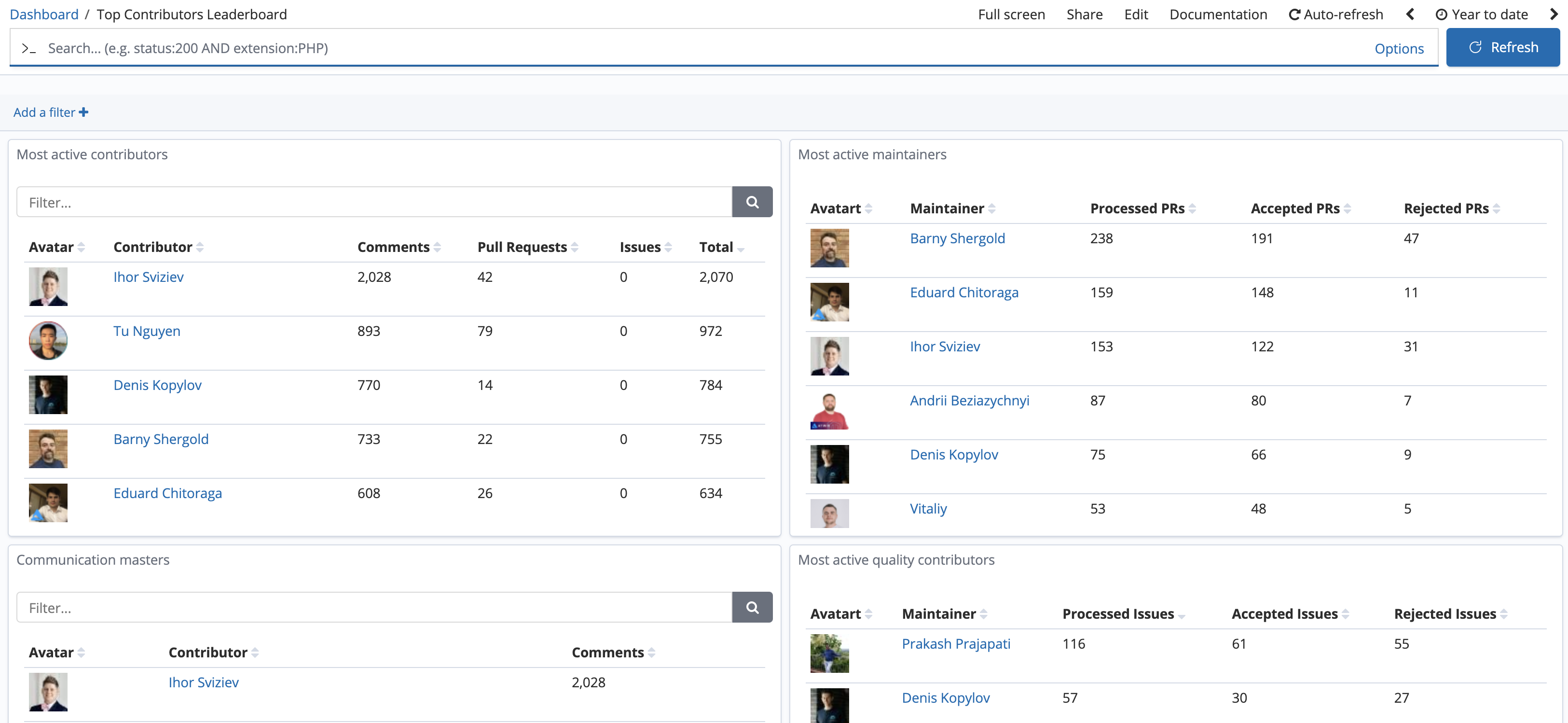
Task: Open the Share menu
Action: tap(1084, 14)
